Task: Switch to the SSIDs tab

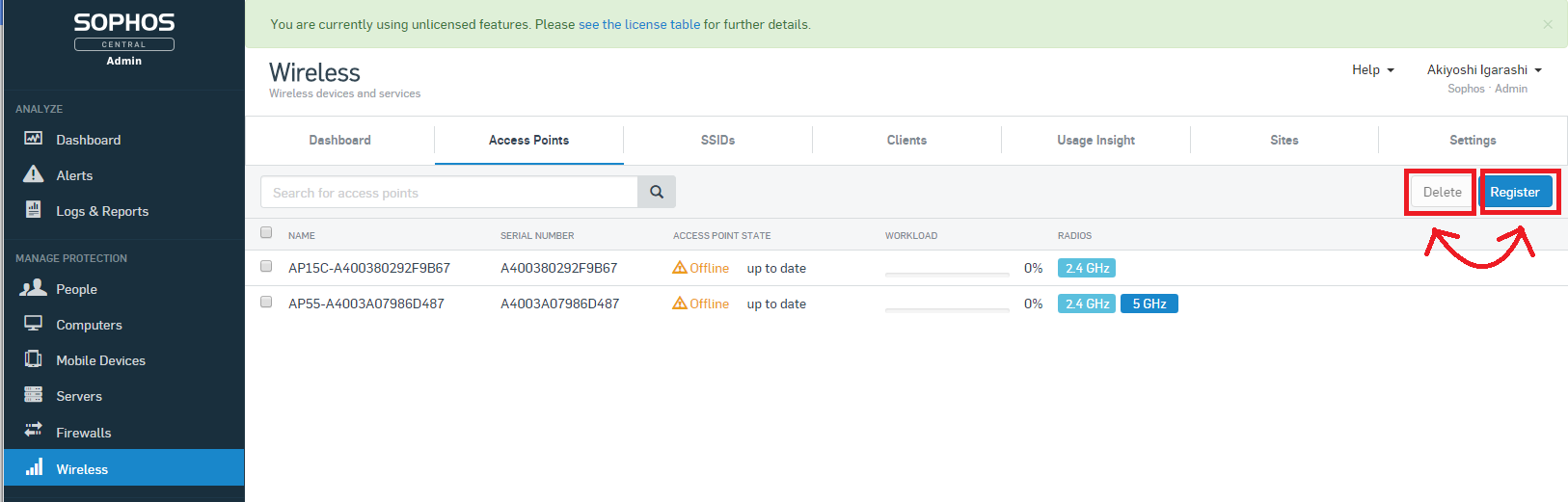Action: pyautogui.click(x=717, y=140)
